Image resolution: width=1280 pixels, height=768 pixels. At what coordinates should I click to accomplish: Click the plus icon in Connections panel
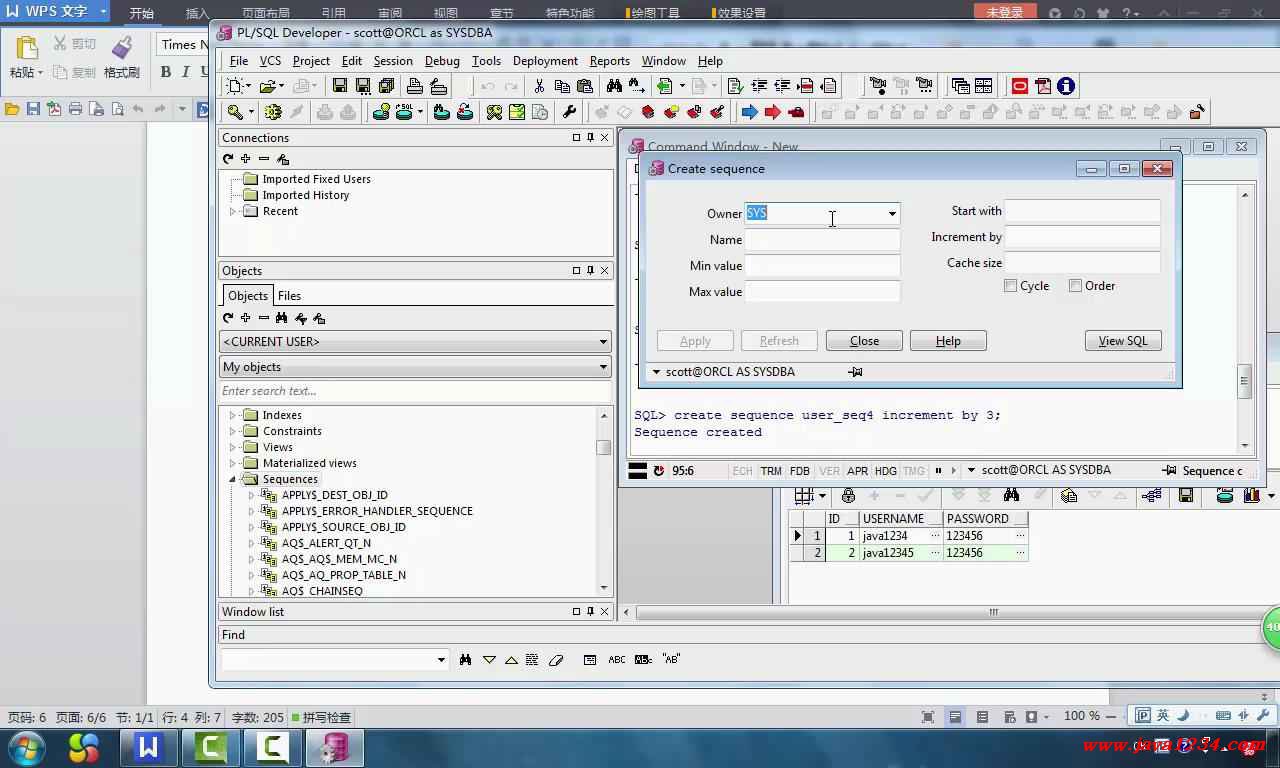pyautogui.click(x=245, y=159)
